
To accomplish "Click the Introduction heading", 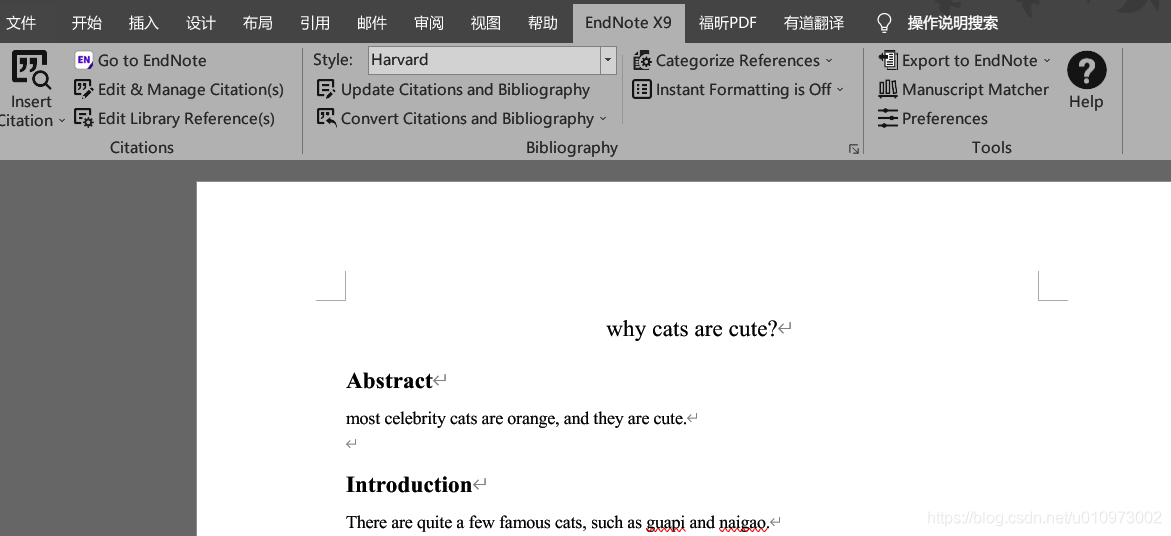I will (x=409, y=484).
